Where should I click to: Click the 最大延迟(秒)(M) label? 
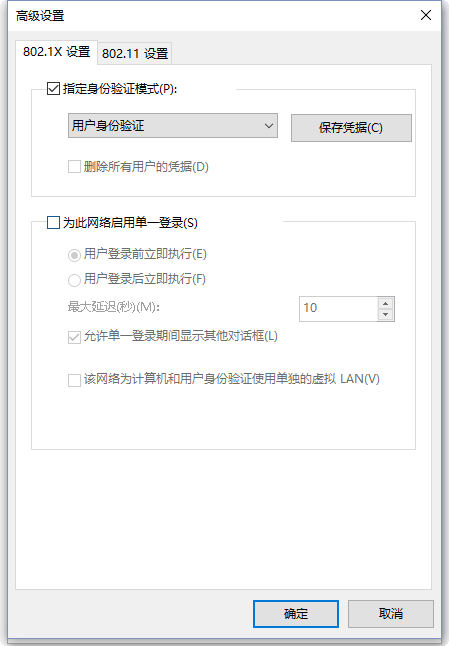pyautogui.click(x=114, y=307)
